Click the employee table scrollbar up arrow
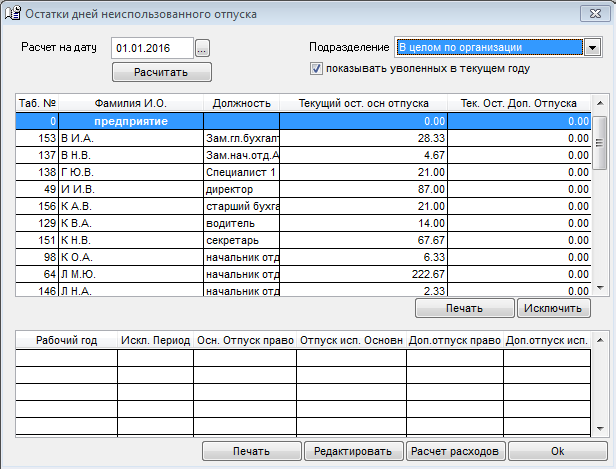 (600, 103)
